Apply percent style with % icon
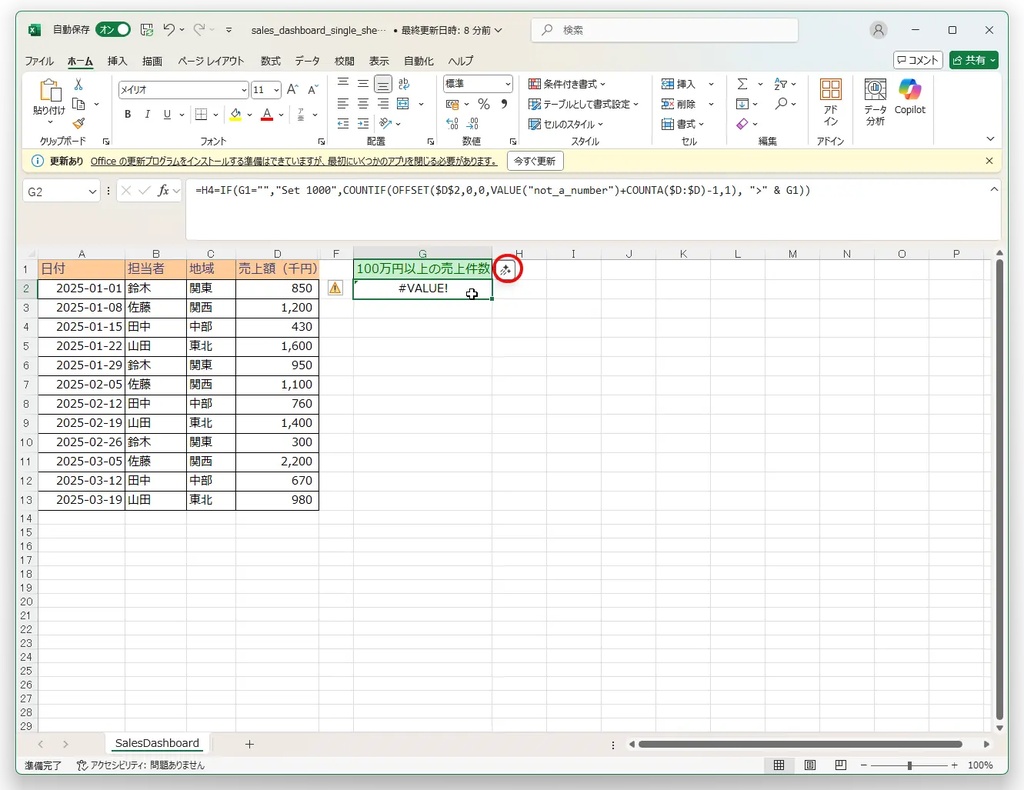Screen dimensions: 1024x790 pyautogui.click(x=483, y=104)
